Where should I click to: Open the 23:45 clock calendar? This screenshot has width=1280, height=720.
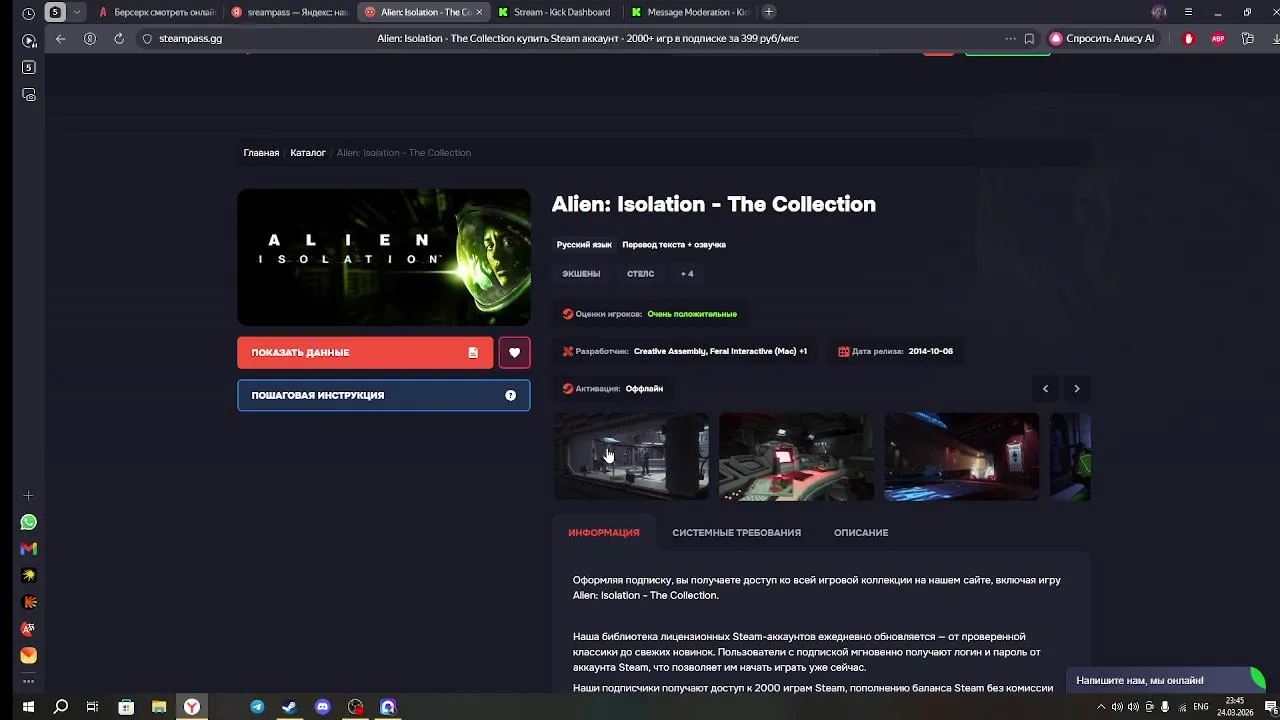1235,707
